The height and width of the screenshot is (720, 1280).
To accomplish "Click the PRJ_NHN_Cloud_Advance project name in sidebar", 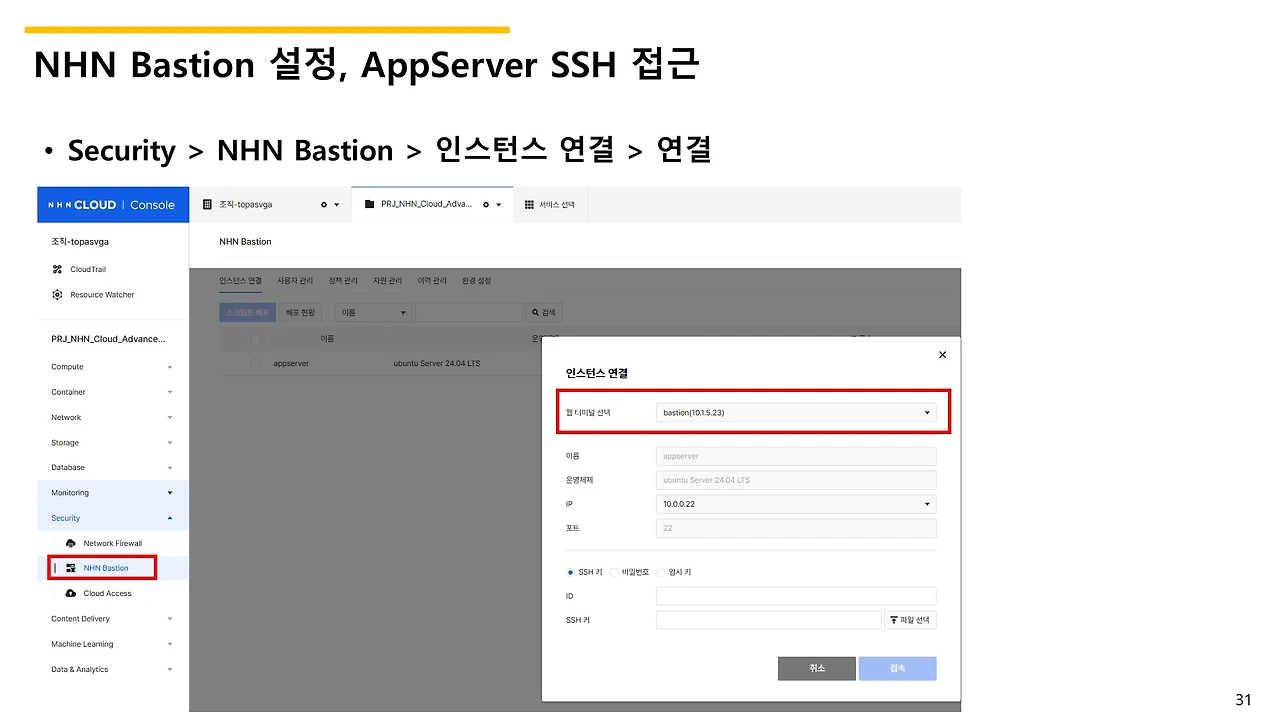I will [108, 339].
